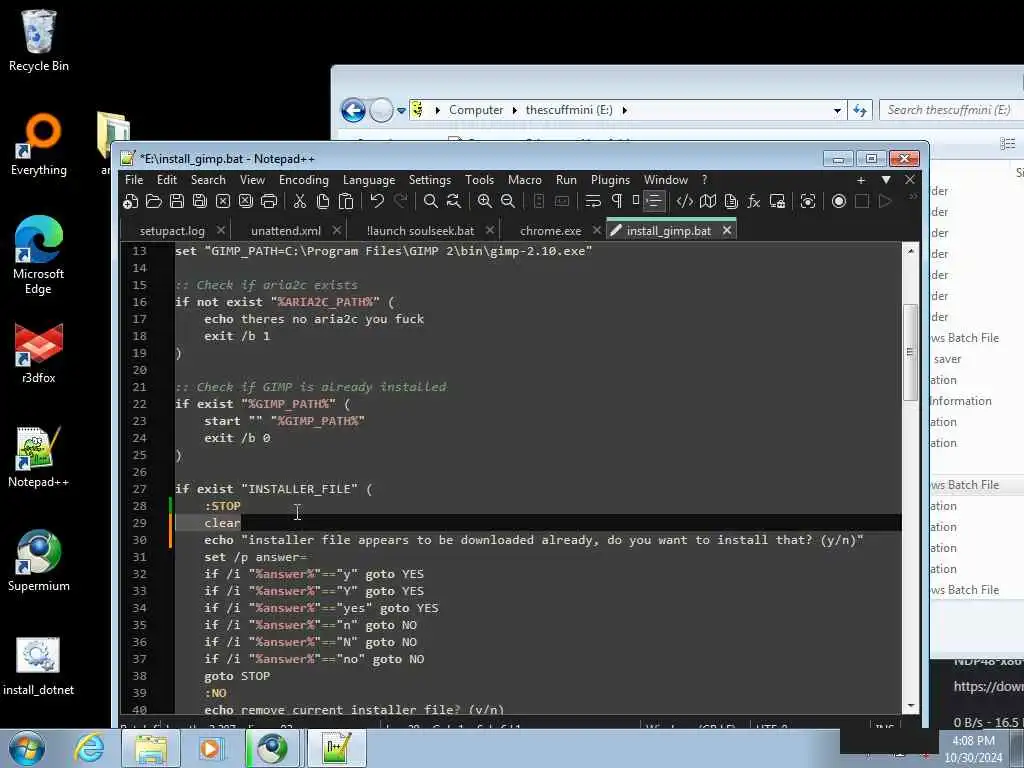Click the ':NO' label on line 39

click(216, 693)
